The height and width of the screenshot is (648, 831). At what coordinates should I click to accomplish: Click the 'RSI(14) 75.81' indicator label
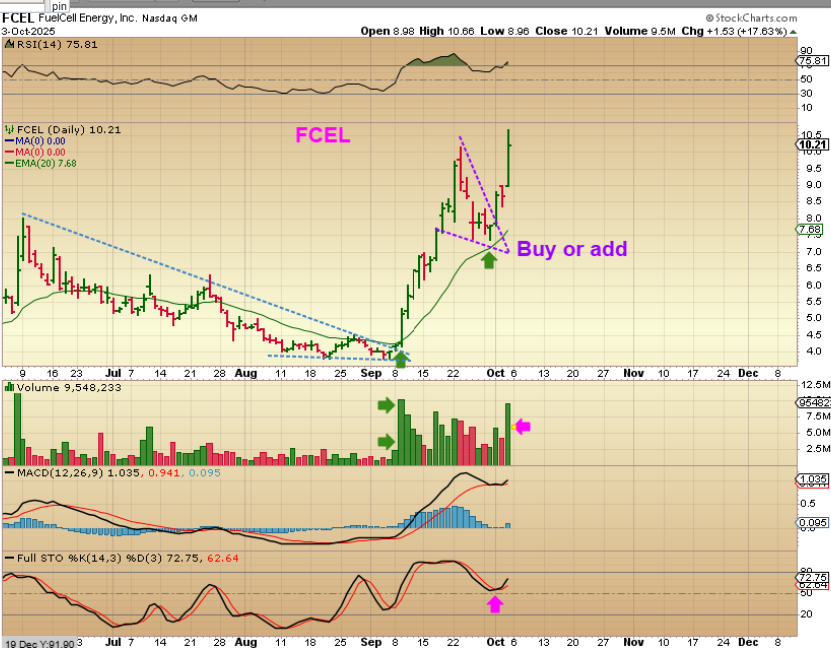tap(57, 45)
